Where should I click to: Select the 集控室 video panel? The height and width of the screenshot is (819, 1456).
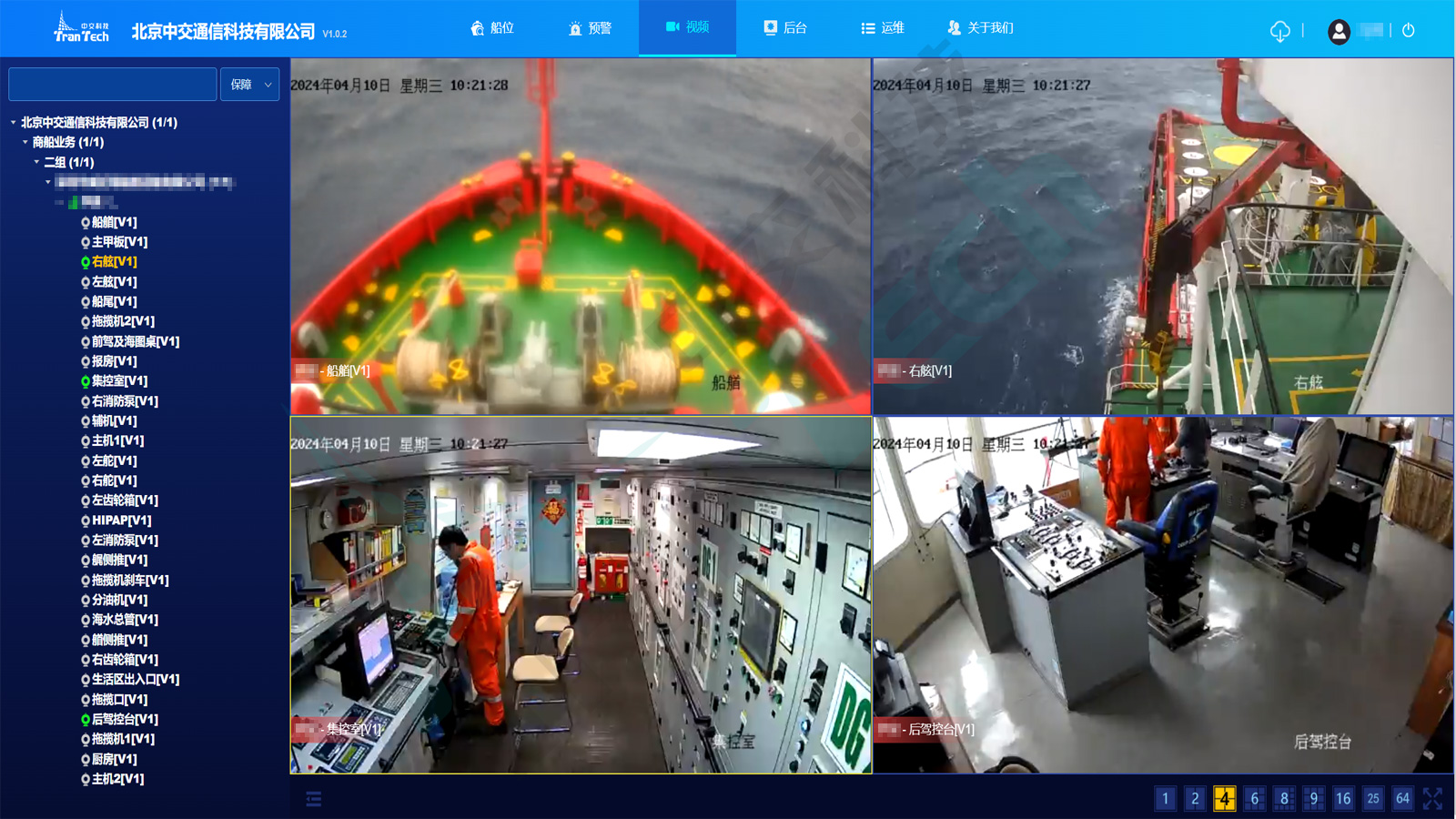581,595
